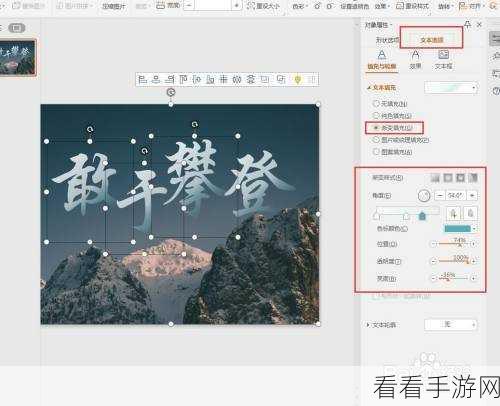Toggle the checkbox below the 亮度 slider
The height and width of the screenshot is (406, 500).
pyautogui.click(x=375, y=296)
